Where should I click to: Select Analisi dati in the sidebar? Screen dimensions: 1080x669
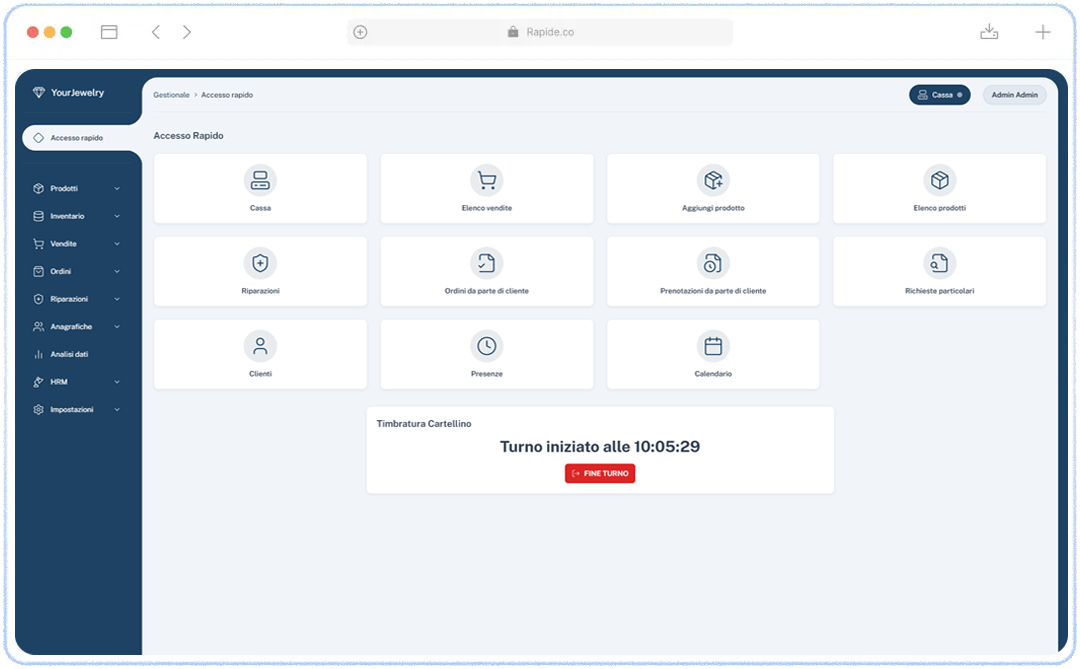(72, 353)
